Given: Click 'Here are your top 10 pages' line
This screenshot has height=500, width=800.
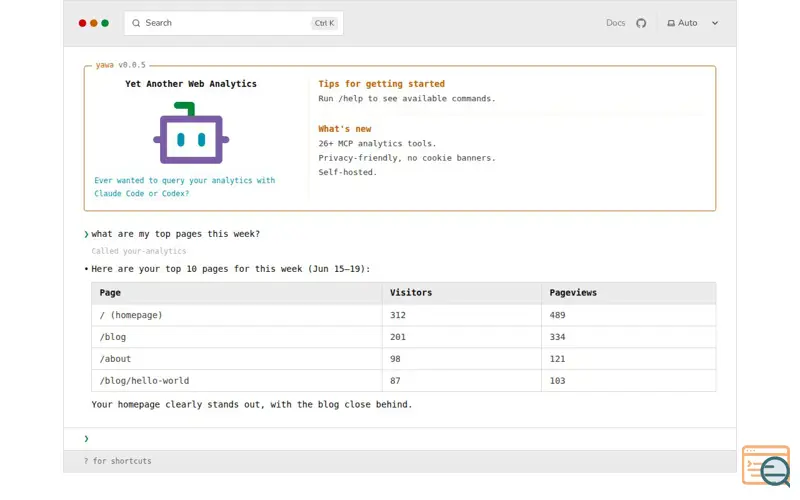Looking at the screenshot, I should coord(231,269).
